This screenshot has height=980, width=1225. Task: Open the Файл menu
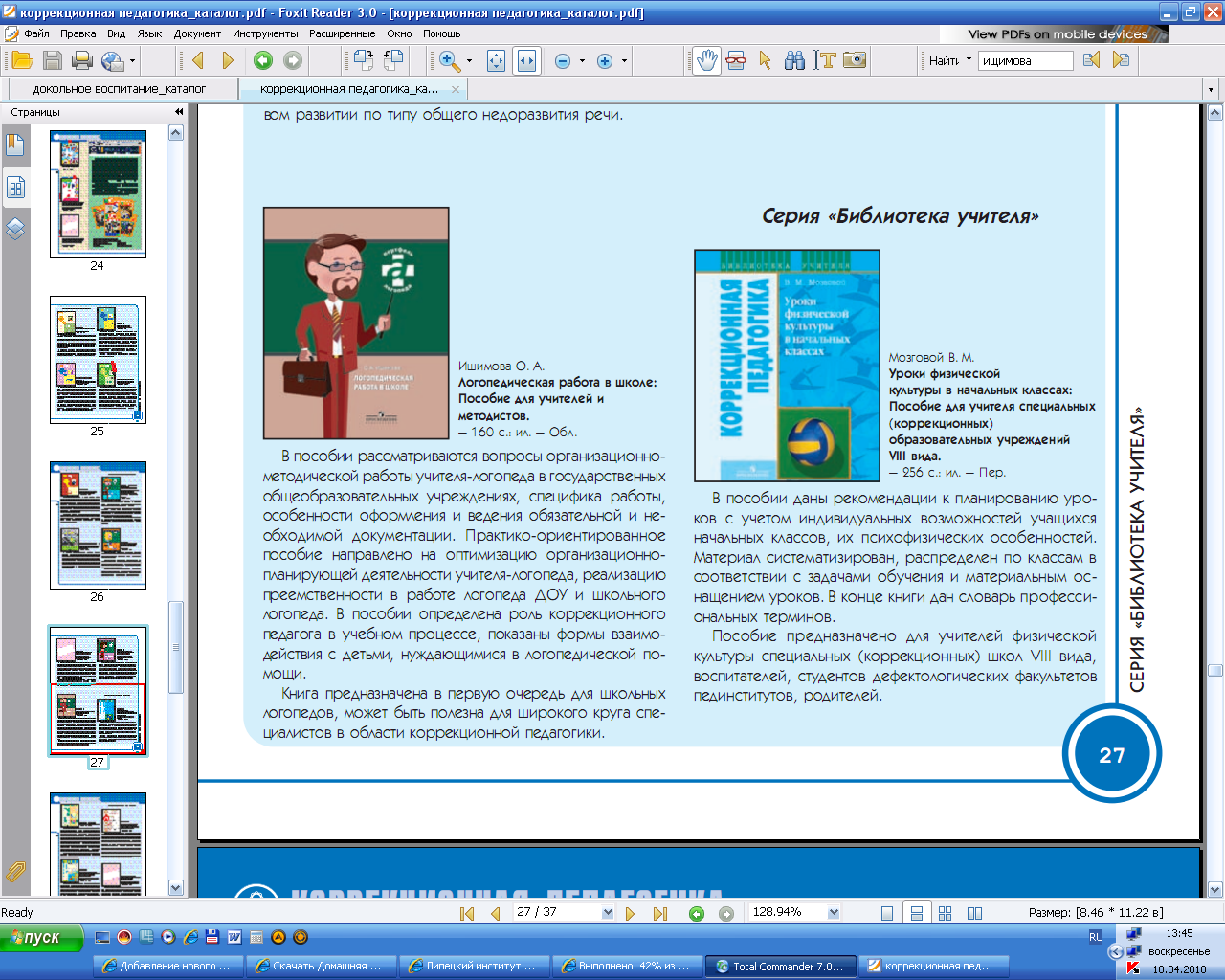click(36, 33)
